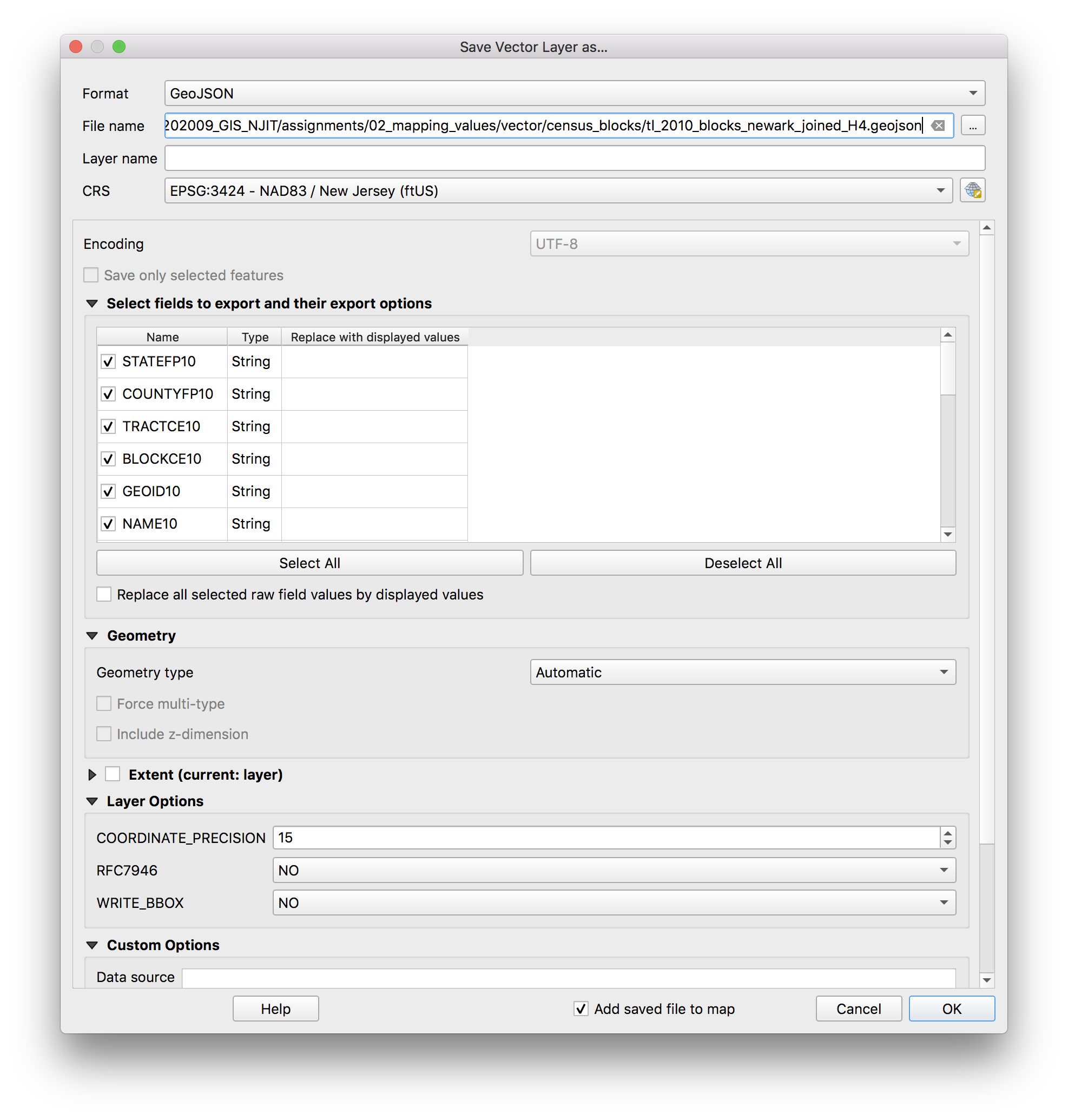The image size is (1068, 1120).
Task: Open the Format GeoJSON dropdown
Action: click(x=575, y=93)
